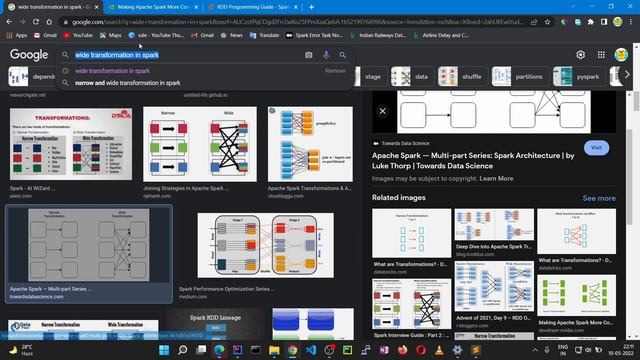
Task: Switch to the RDD Programming Guide tab
Action: click(253, 7)
